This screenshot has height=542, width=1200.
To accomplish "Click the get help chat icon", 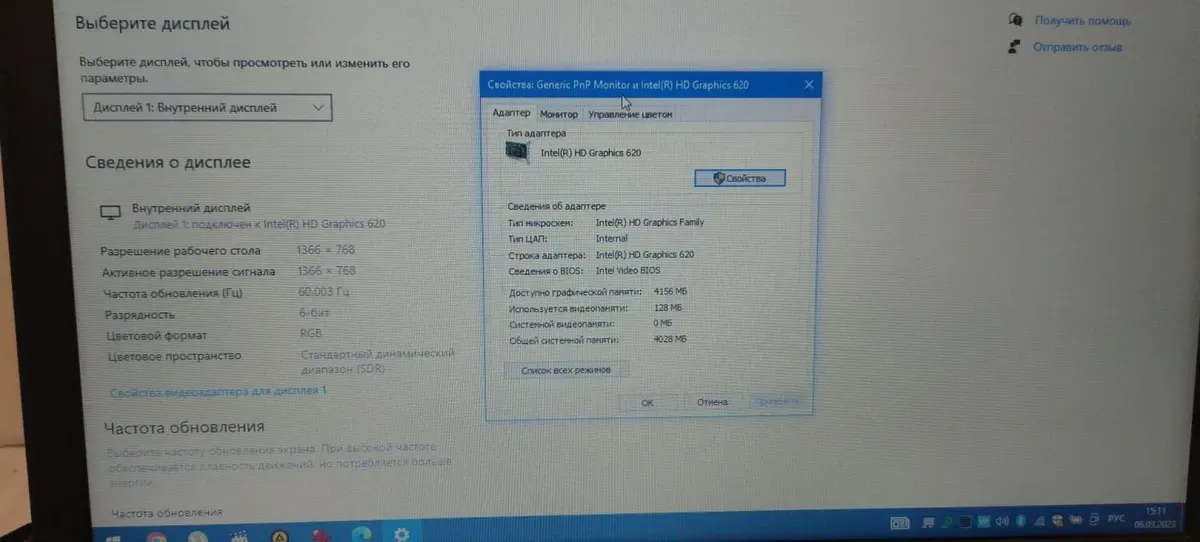I will [x=1016, y=19].
